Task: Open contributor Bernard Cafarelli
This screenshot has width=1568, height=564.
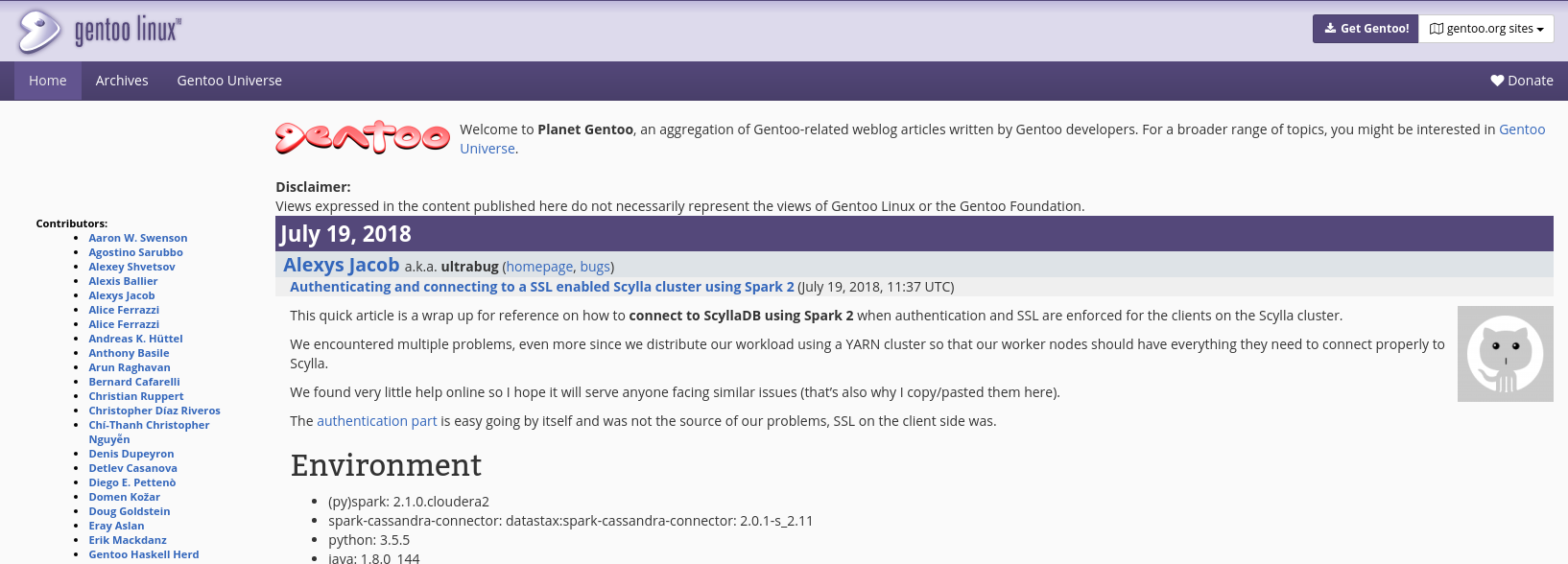Action: click(x=134, y=382)
